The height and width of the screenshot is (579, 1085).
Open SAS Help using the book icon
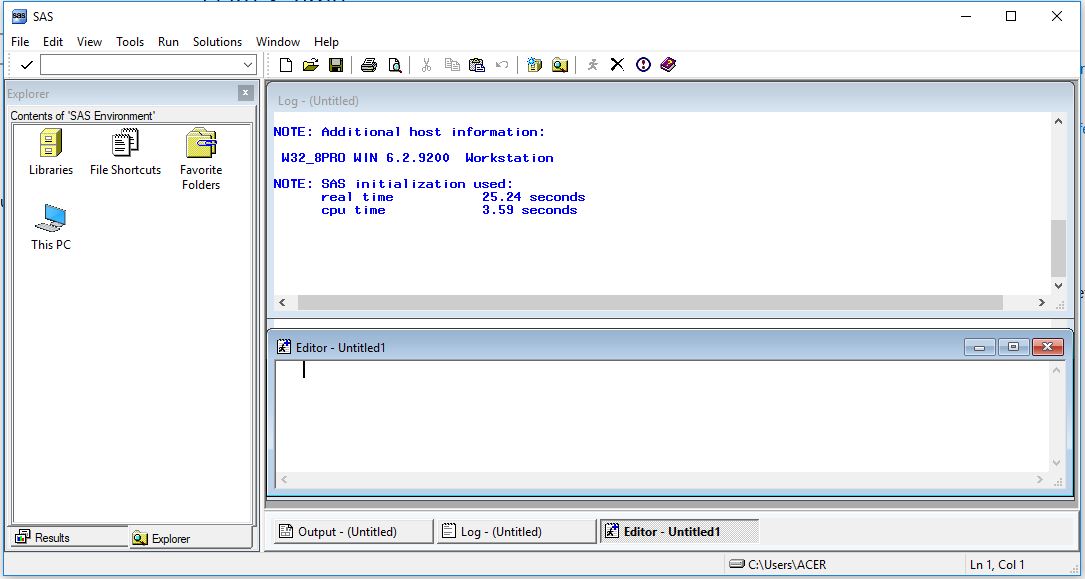tap(668, 64)
